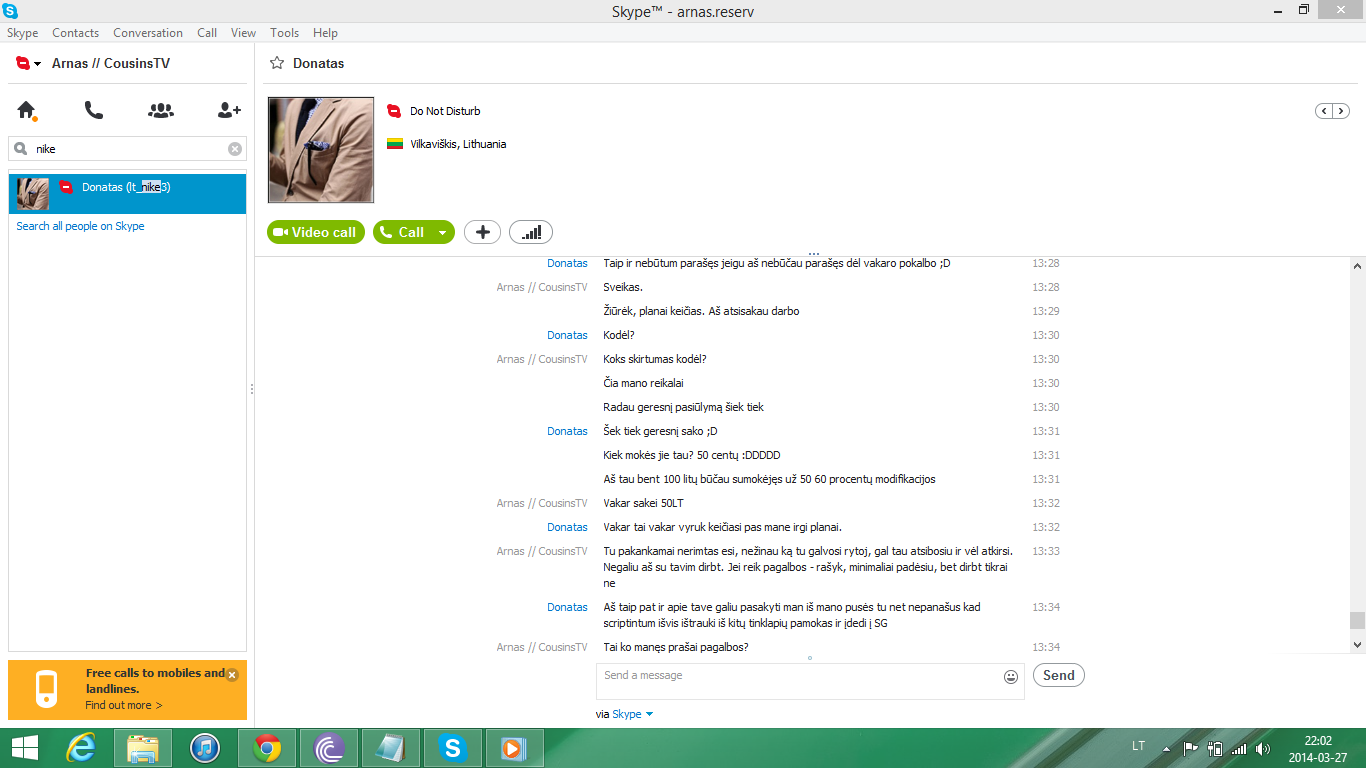Clear the search field with X icon
Screen dimensions: 1366x768
235,149
